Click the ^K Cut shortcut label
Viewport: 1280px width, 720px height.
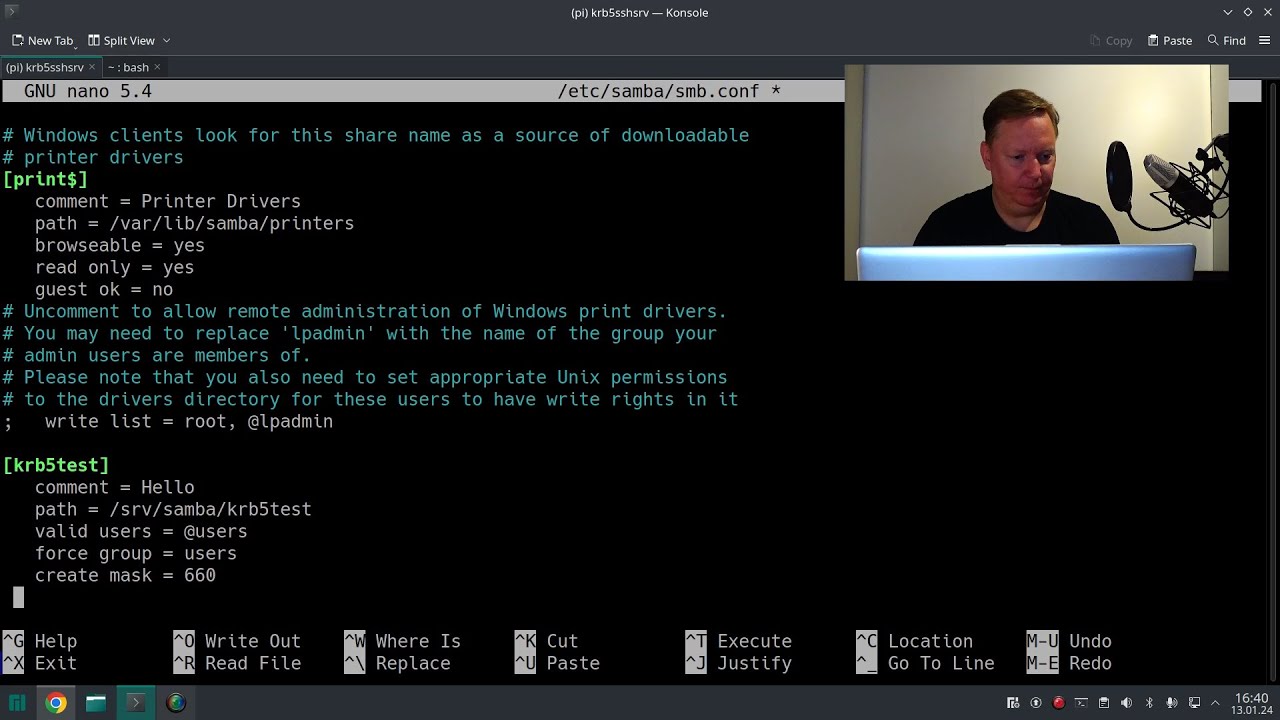coord(546,641)
